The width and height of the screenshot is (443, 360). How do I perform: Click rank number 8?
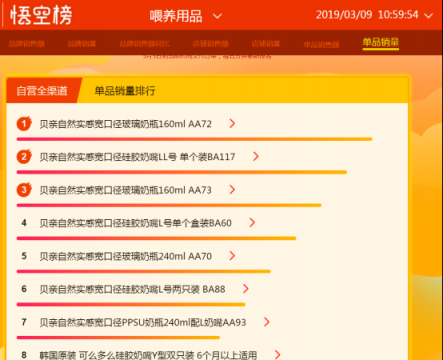24,355
